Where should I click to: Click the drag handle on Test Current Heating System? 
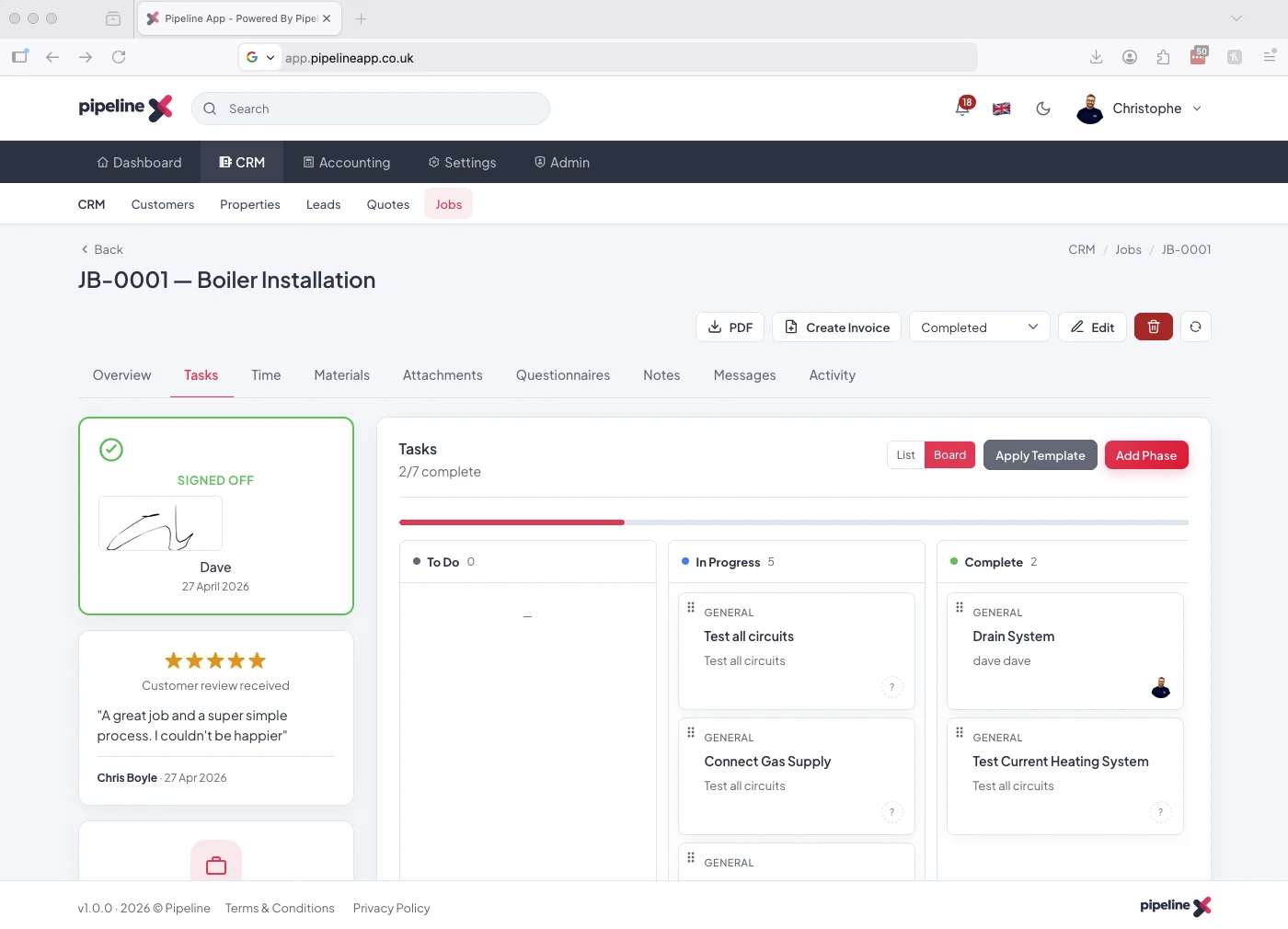pos(960,732)
